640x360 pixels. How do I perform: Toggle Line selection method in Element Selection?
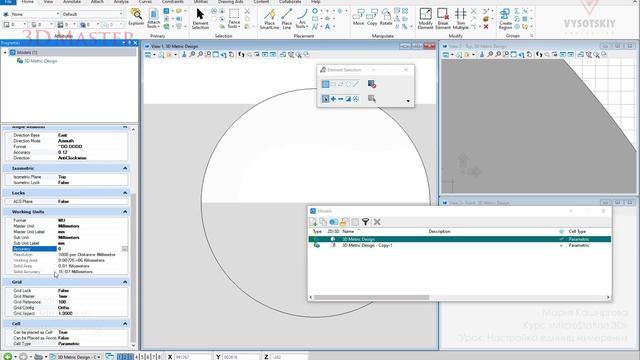click(356, 84)
